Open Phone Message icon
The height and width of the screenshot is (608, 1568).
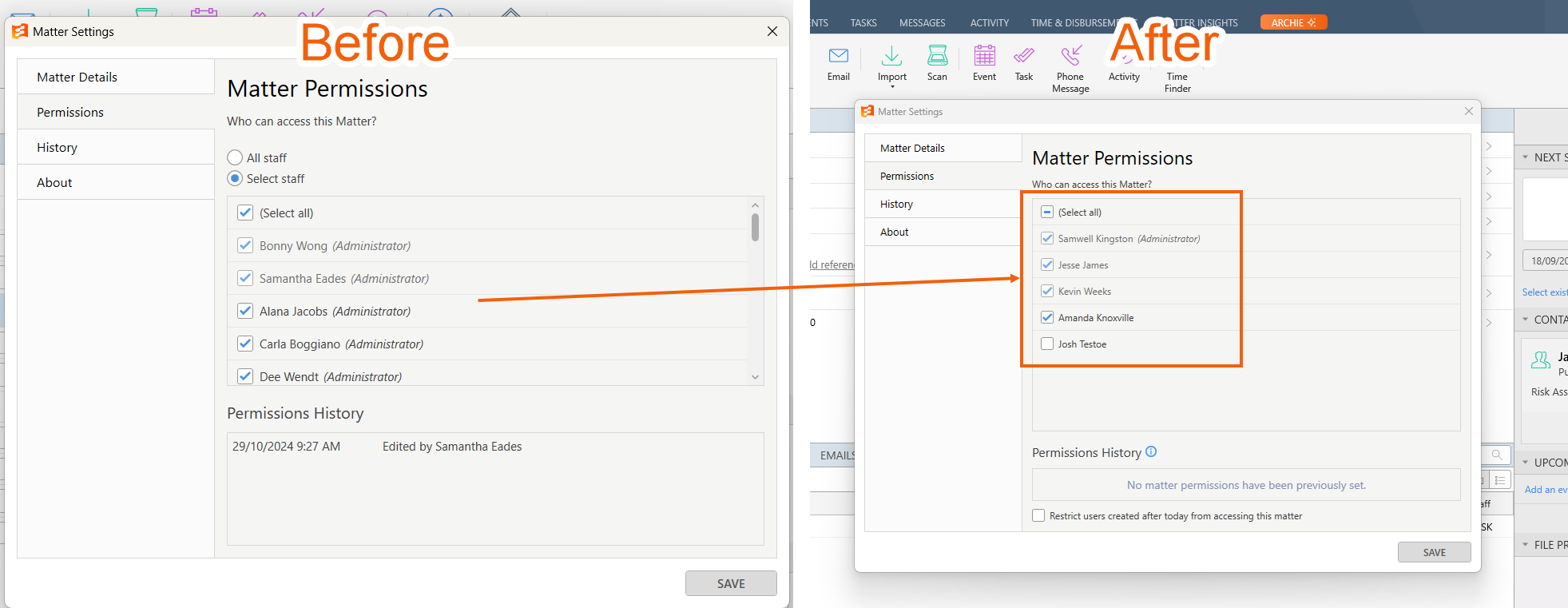coord(1070,56)
